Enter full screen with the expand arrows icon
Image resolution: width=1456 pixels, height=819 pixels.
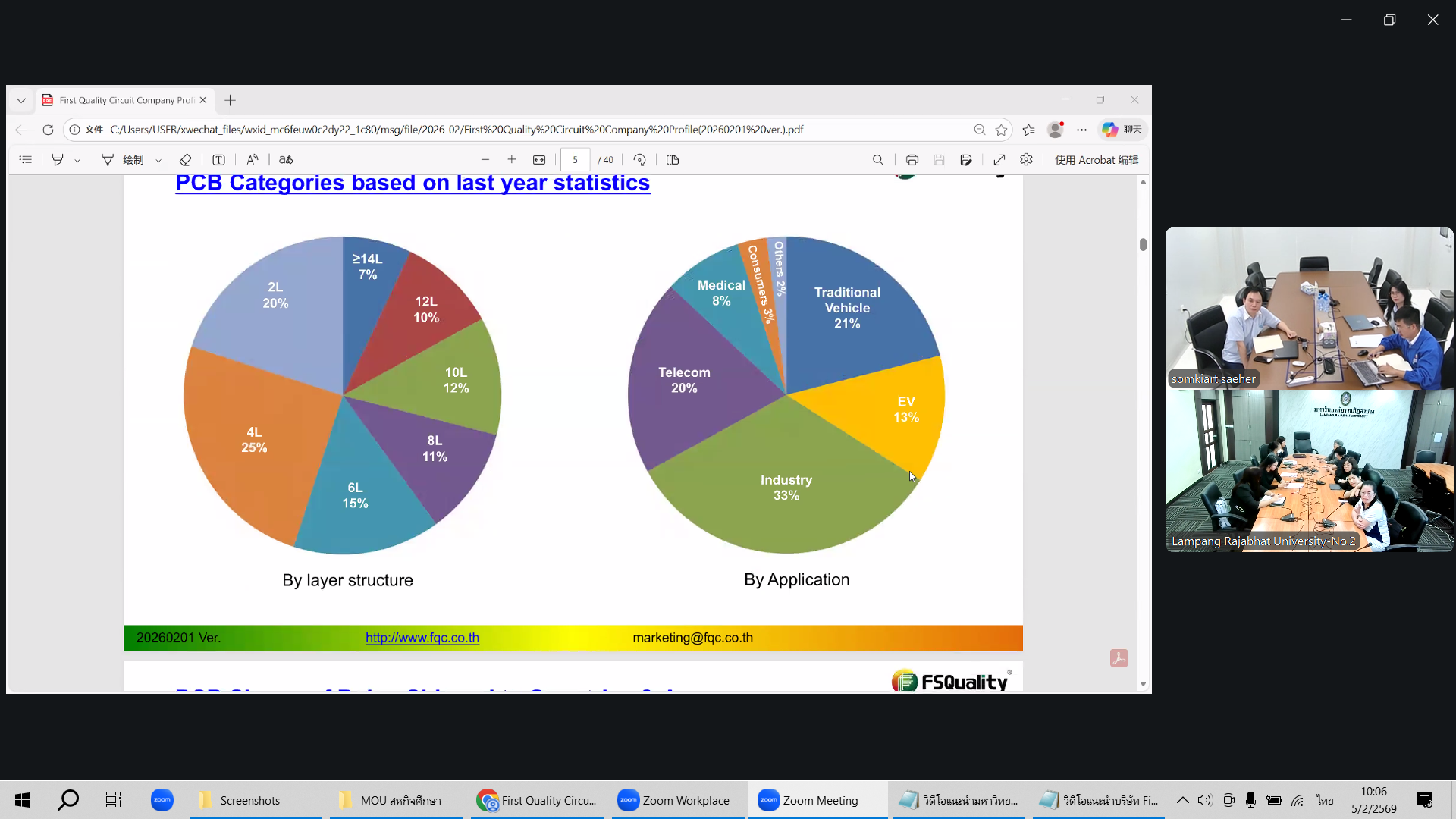coord(999,160)
